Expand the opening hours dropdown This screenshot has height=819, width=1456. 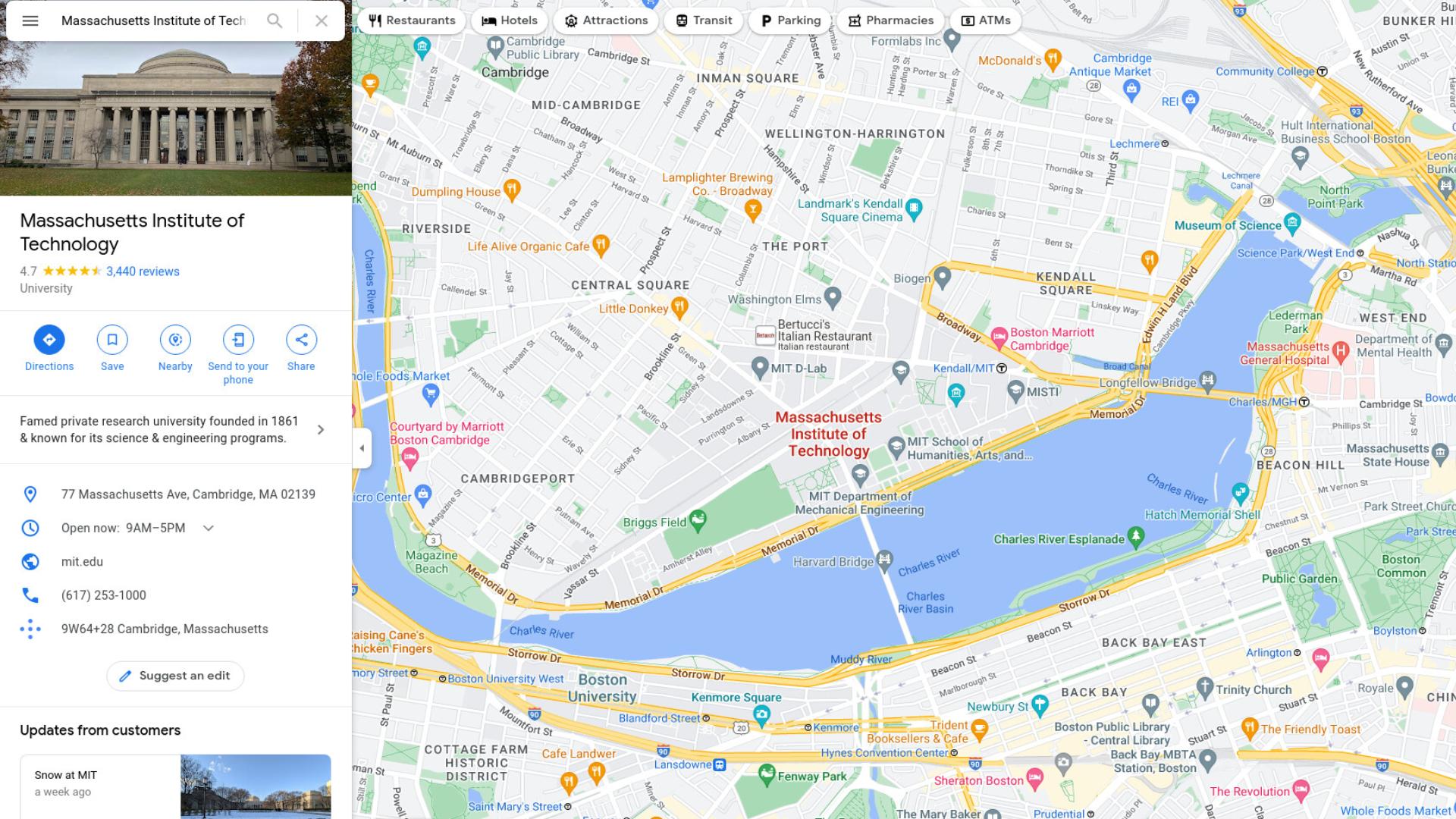209,528
